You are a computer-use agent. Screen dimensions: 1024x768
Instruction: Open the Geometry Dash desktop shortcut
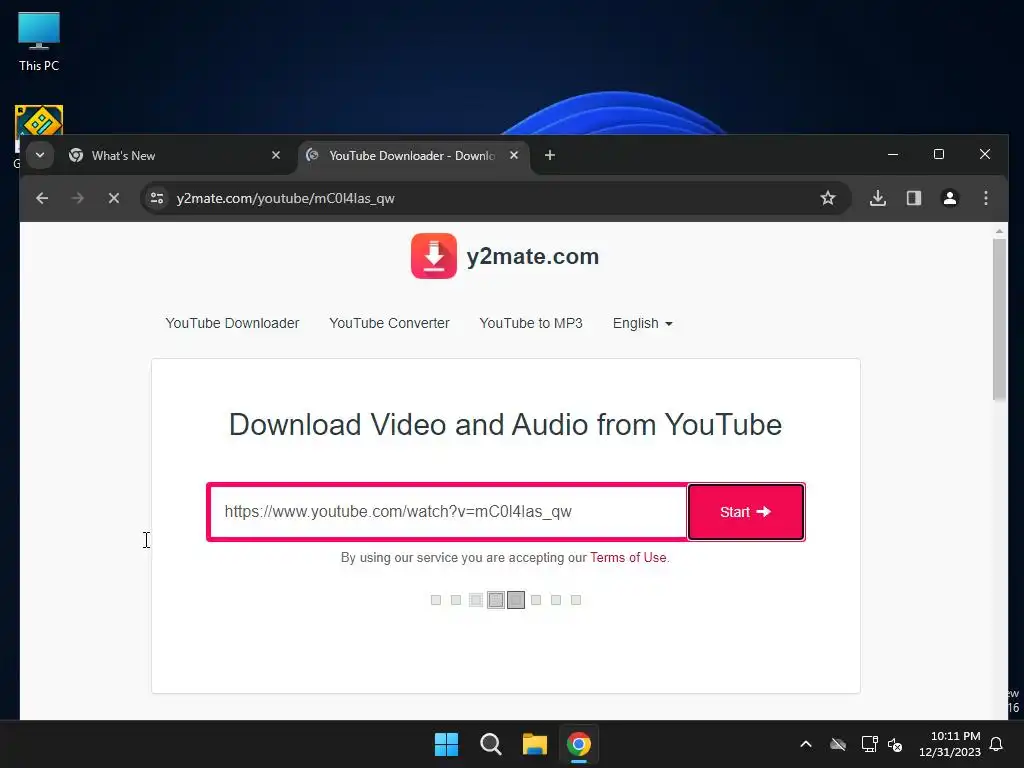click(x=39, y=120)
